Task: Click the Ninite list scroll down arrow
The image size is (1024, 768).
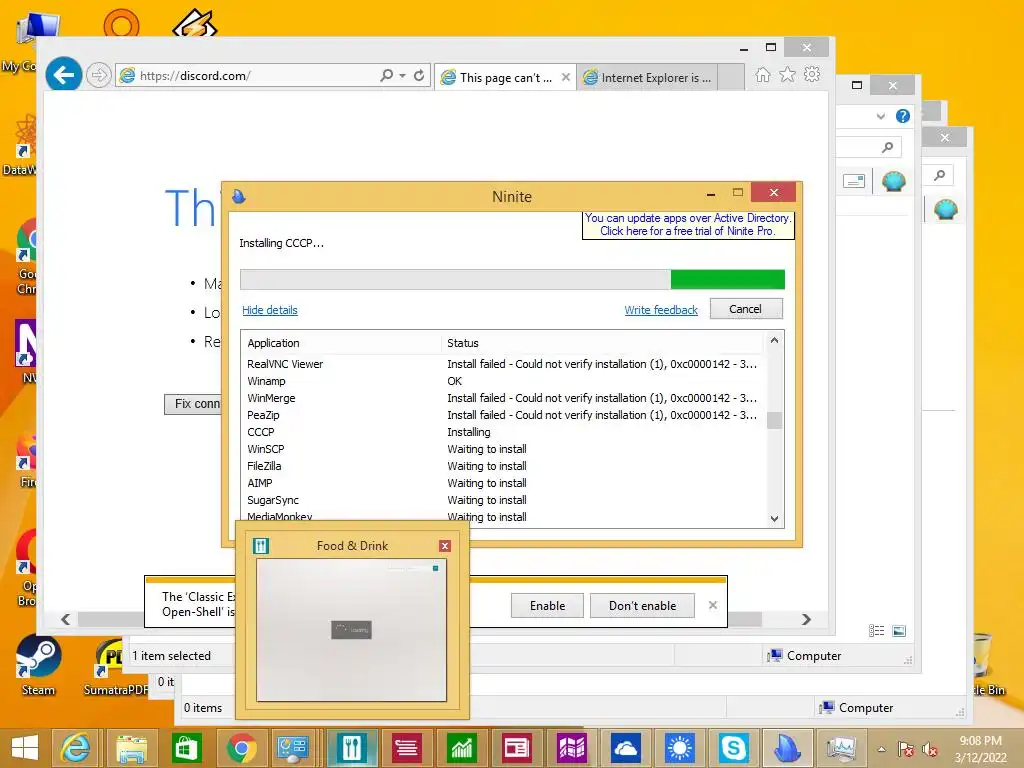Action: (x=775, y=519)
